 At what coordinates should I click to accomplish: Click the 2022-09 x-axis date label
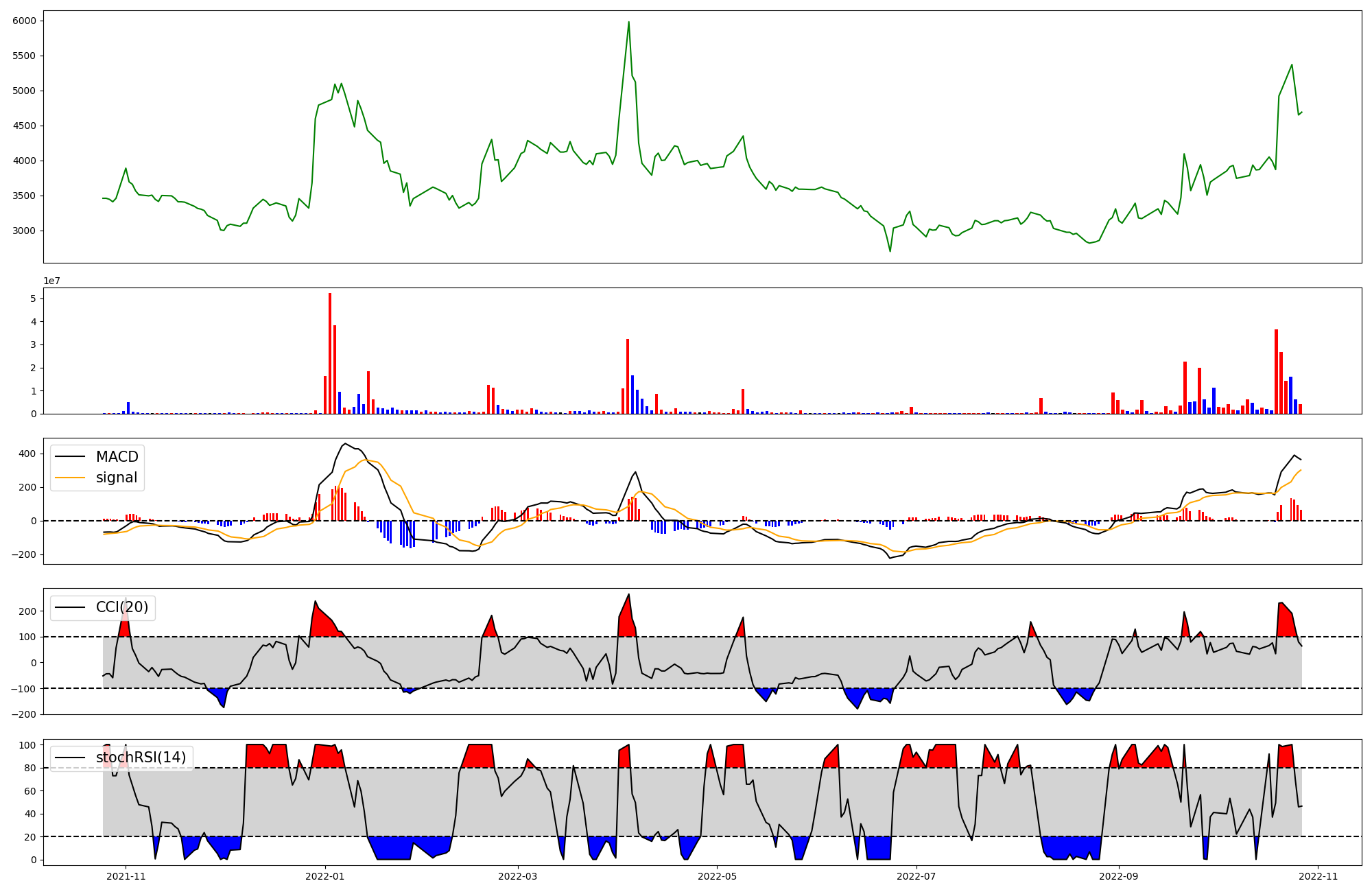[1119, 876]
